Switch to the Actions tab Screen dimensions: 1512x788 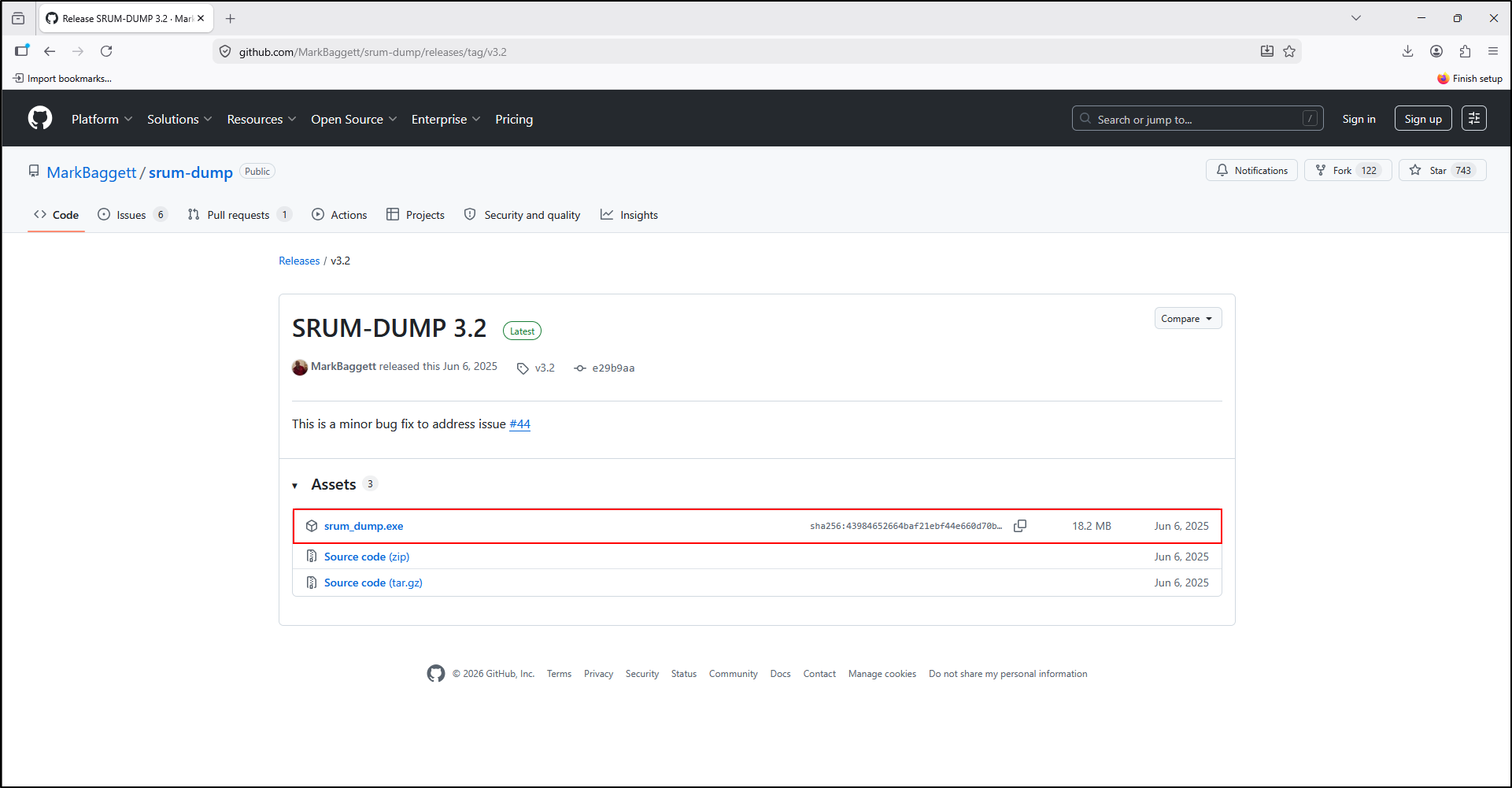tap(339, 215)
